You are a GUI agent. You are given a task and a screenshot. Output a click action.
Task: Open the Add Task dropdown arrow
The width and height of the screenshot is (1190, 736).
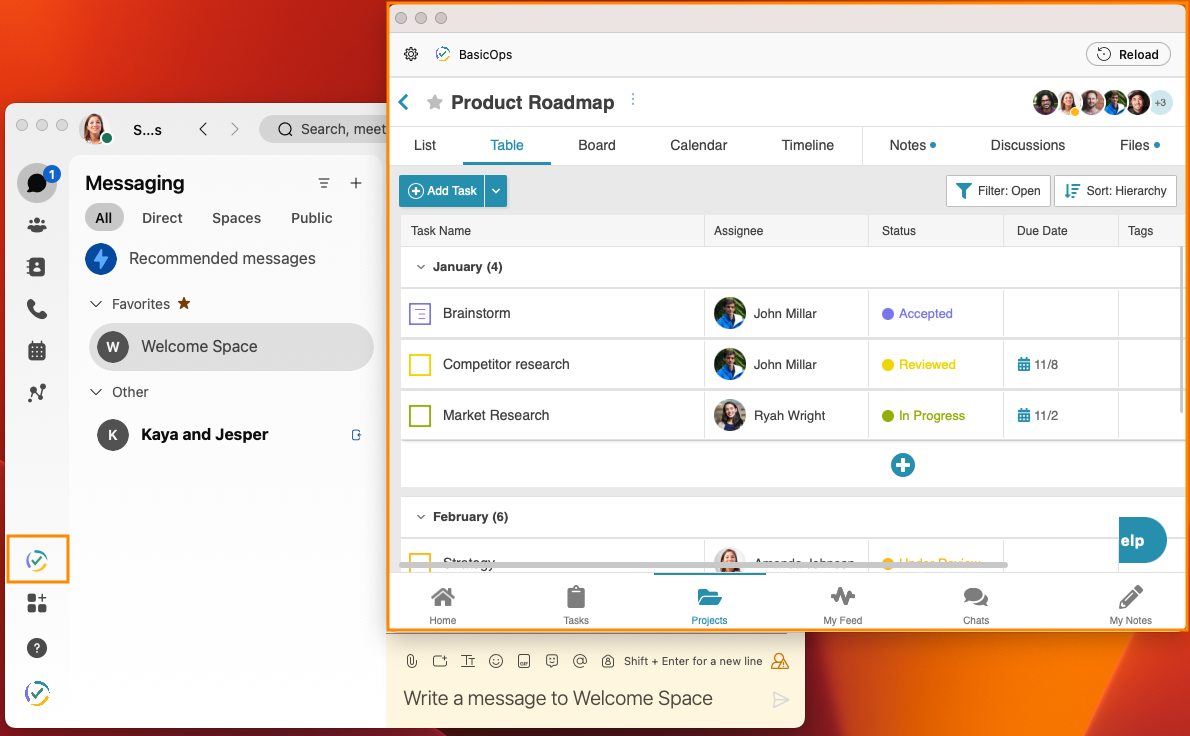point(496,191)
